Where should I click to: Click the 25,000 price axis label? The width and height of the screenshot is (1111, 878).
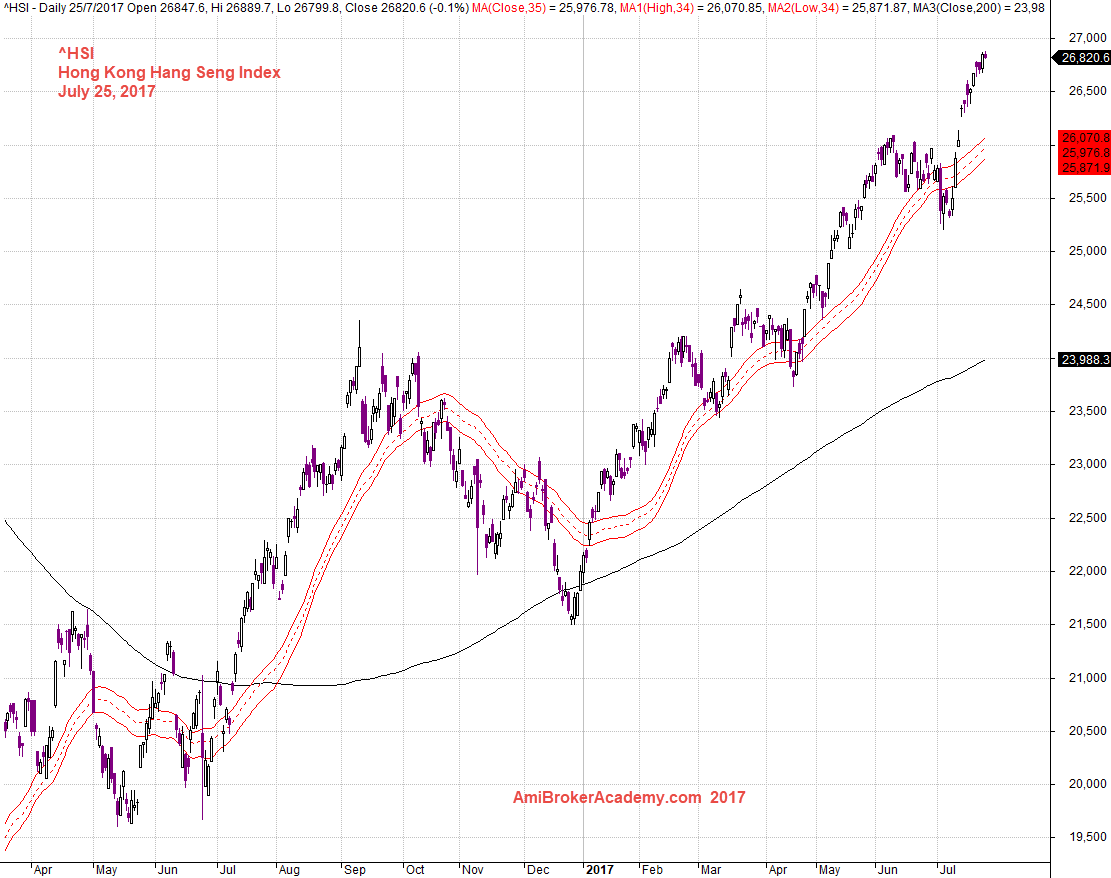(x=1088, y=251)
